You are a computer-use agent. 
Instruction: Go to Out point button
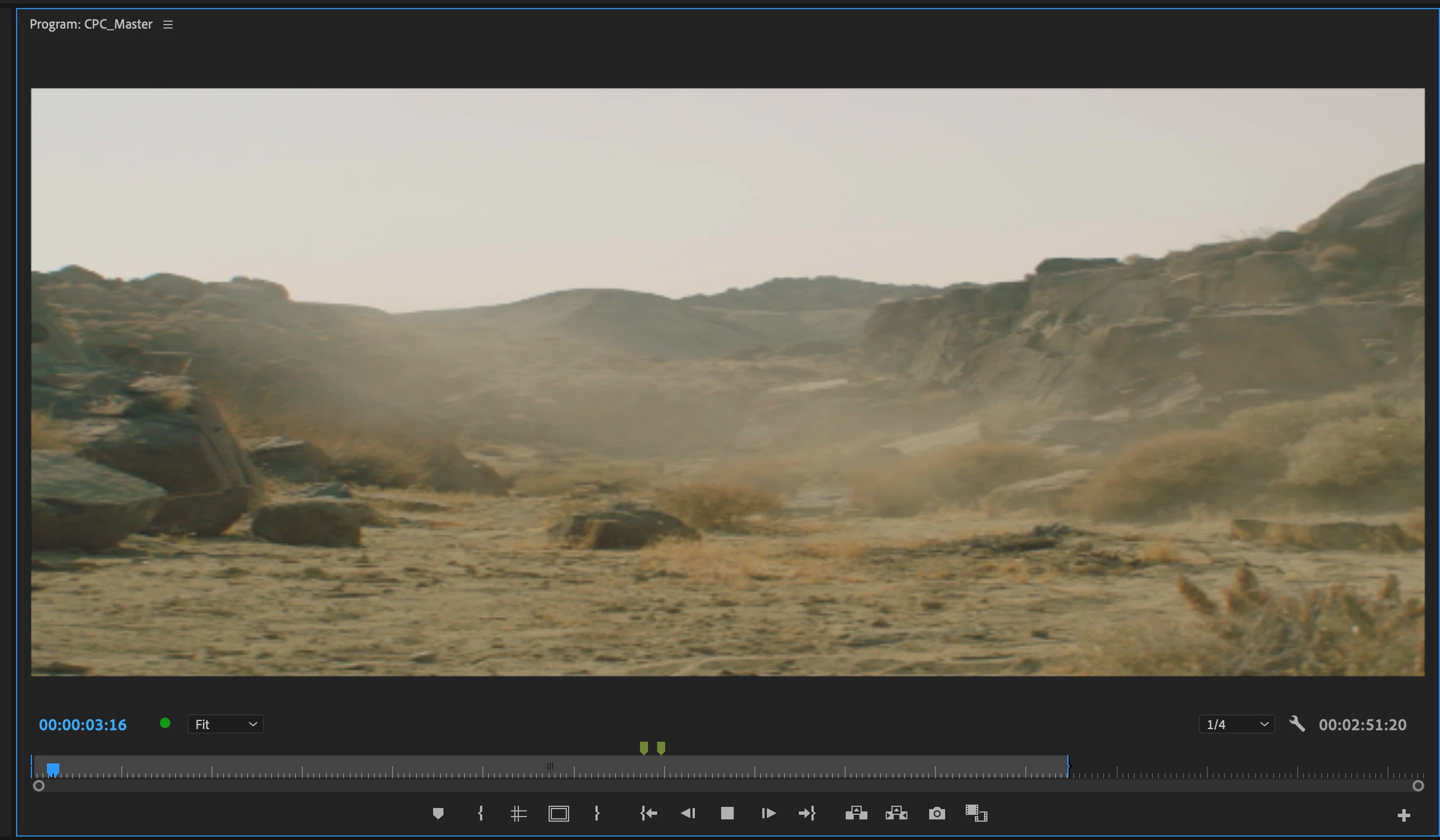[x=807, y=813]
